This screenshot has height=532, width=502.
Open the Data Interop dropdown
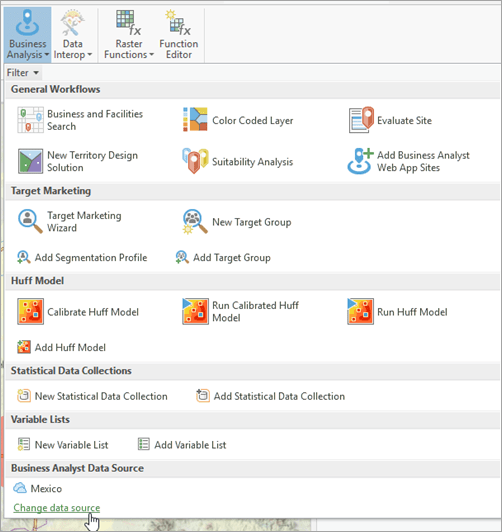point(73,35)
